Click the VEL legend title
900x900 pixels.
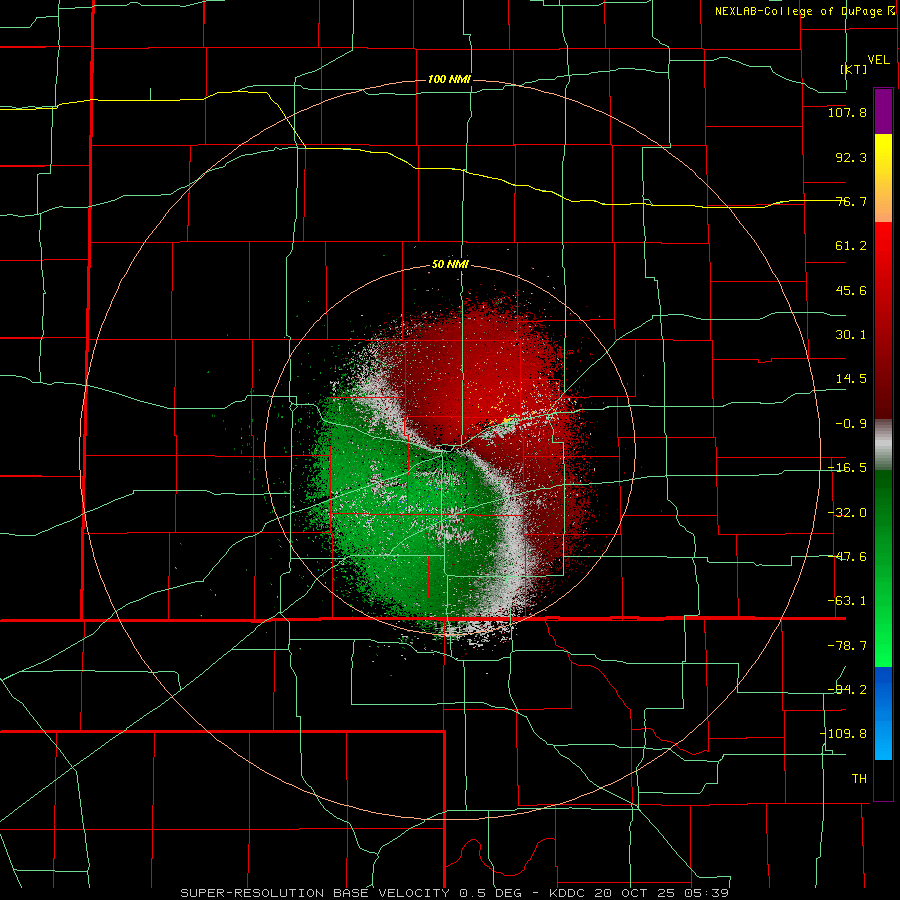[878, 60]
